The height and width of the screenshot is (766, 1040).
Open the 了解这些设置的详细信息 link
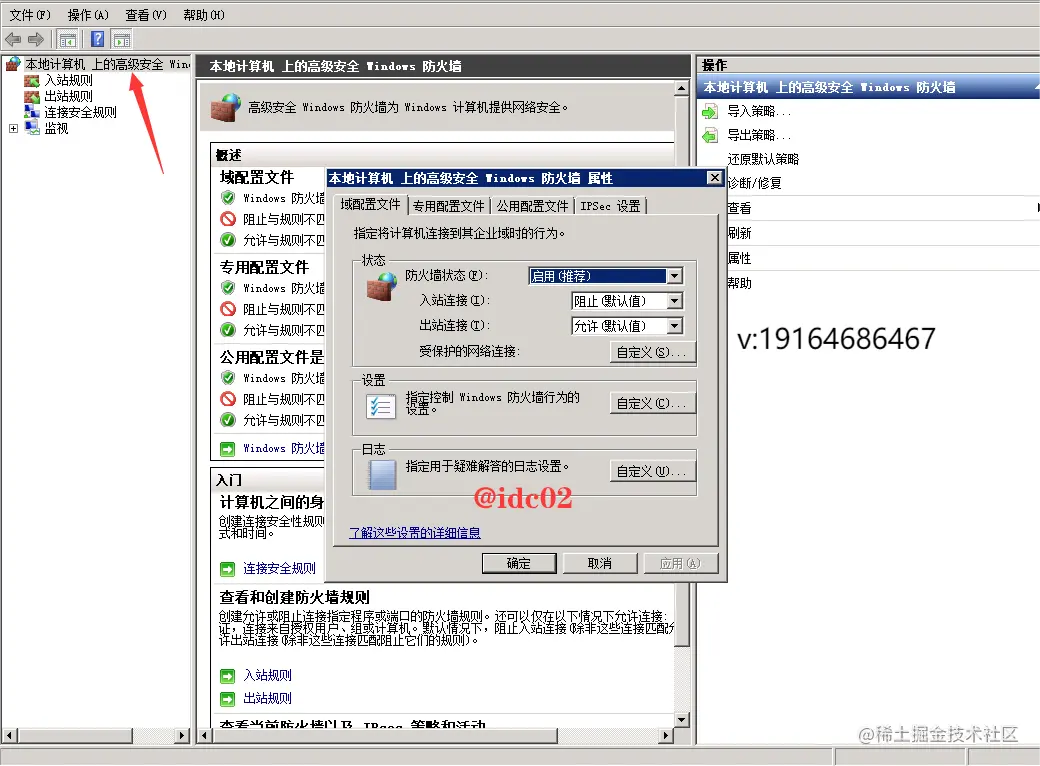click(413, 532)
